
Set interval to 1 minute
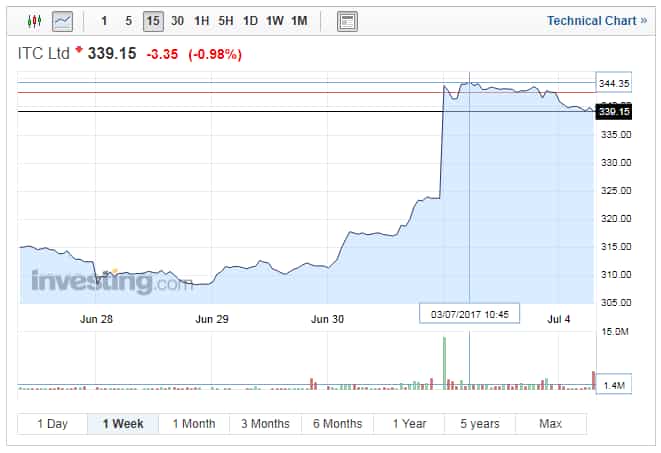point(104,21)
